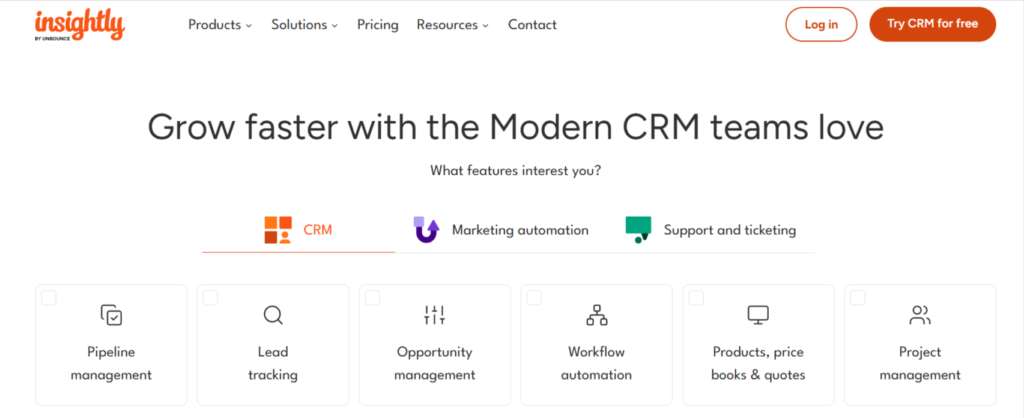1024x418 pixels.
Task: Check the Pipeline management checkbox
Action: coord(49,298)
